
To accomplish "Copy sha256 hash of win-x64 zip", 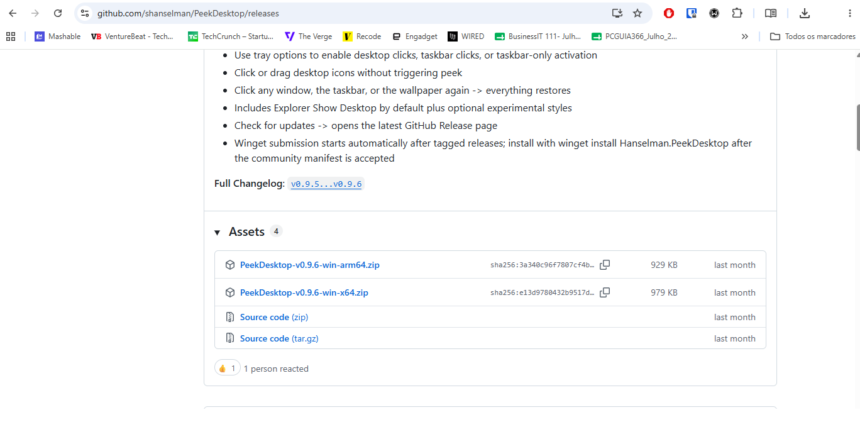I will pos(604,292).
